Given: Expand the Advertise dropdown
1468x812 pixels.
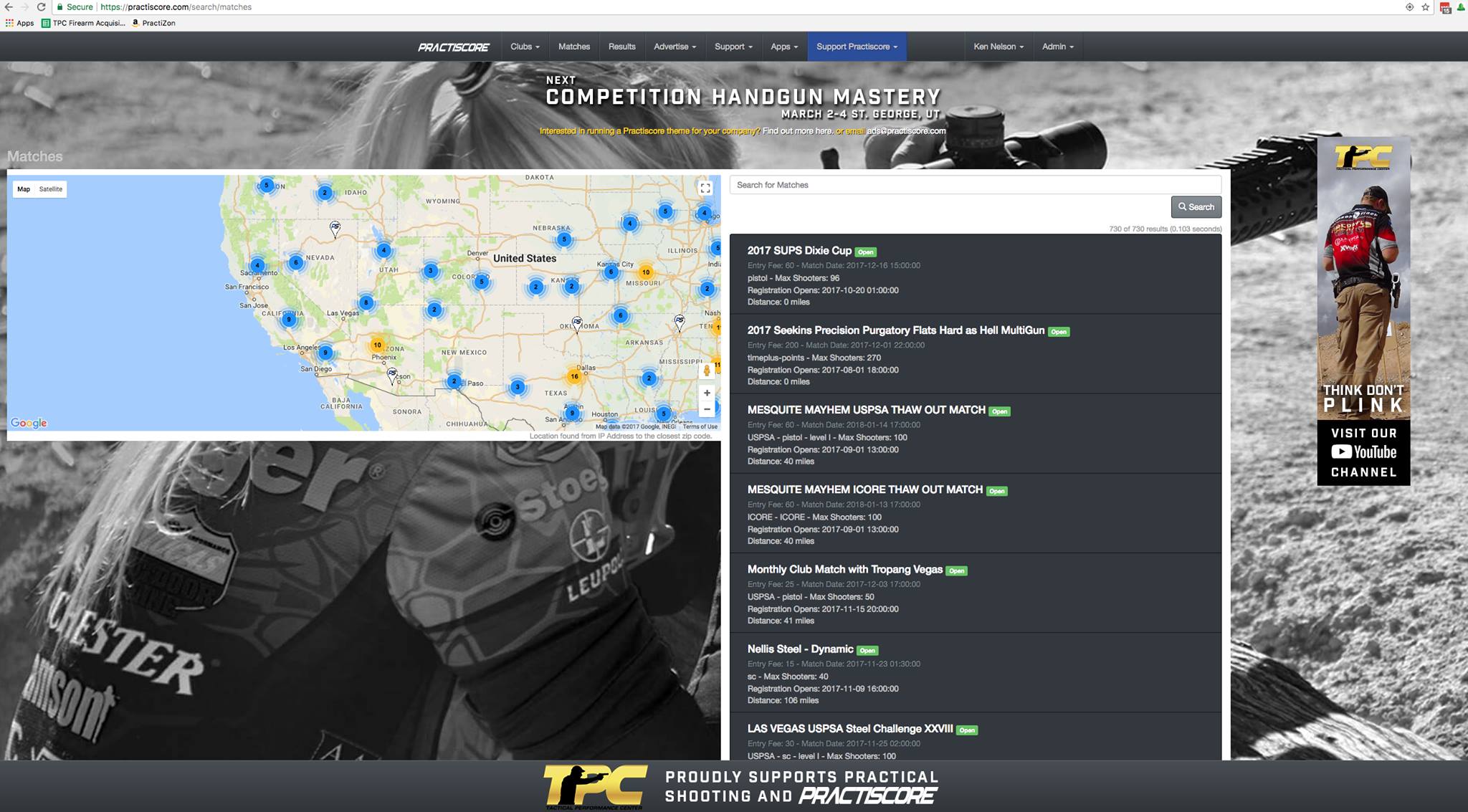Looking at the screenshot, I should click(675, 47).
